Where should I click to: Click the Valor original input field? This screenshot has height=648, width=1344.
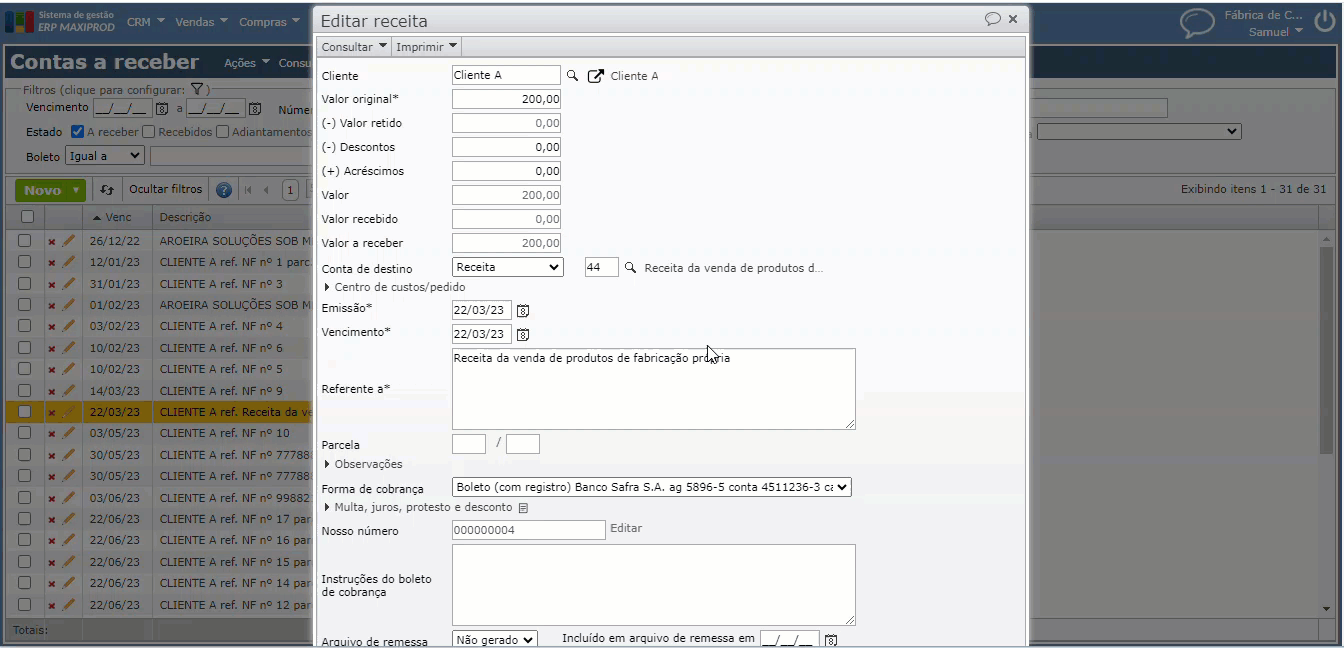pyautogui.click(x=506, y=99)
